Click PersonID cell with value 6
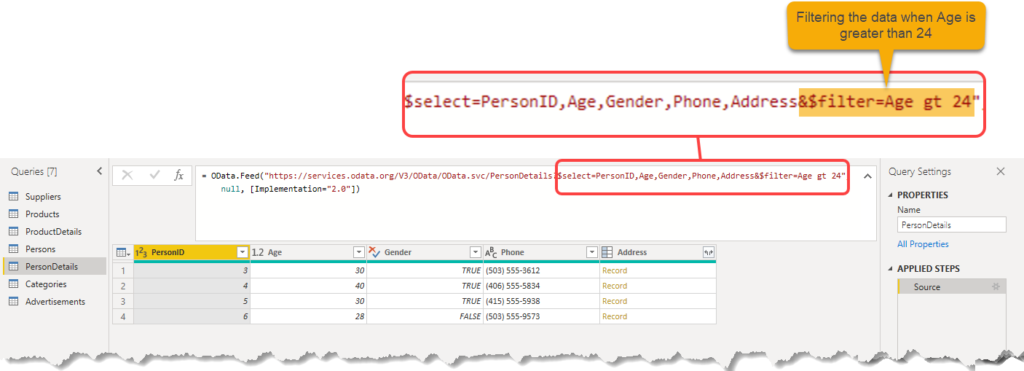The image size is (1024, 371). click(191, 317)
